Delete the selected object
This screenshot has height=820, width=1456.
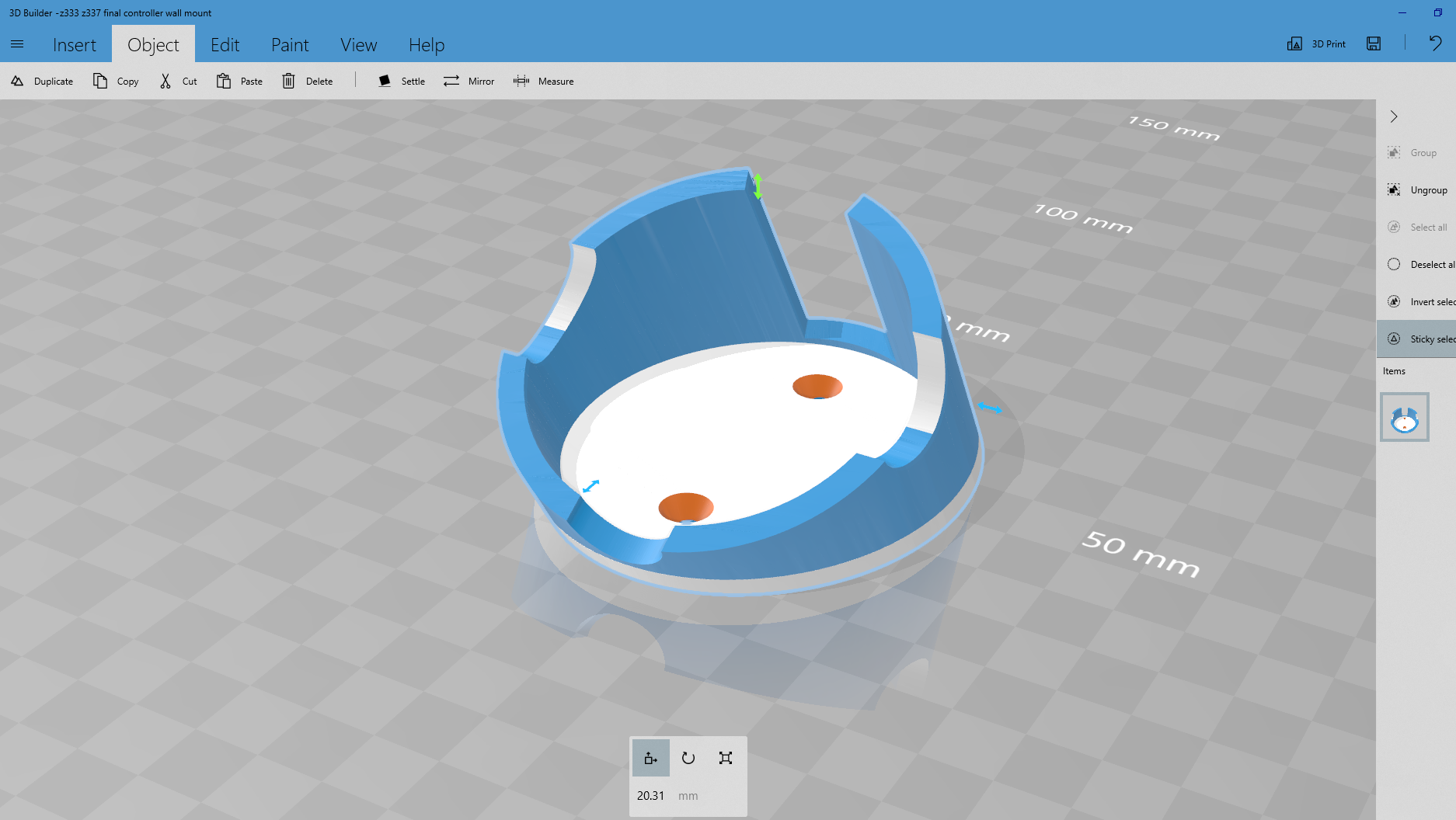coord(308,81)
